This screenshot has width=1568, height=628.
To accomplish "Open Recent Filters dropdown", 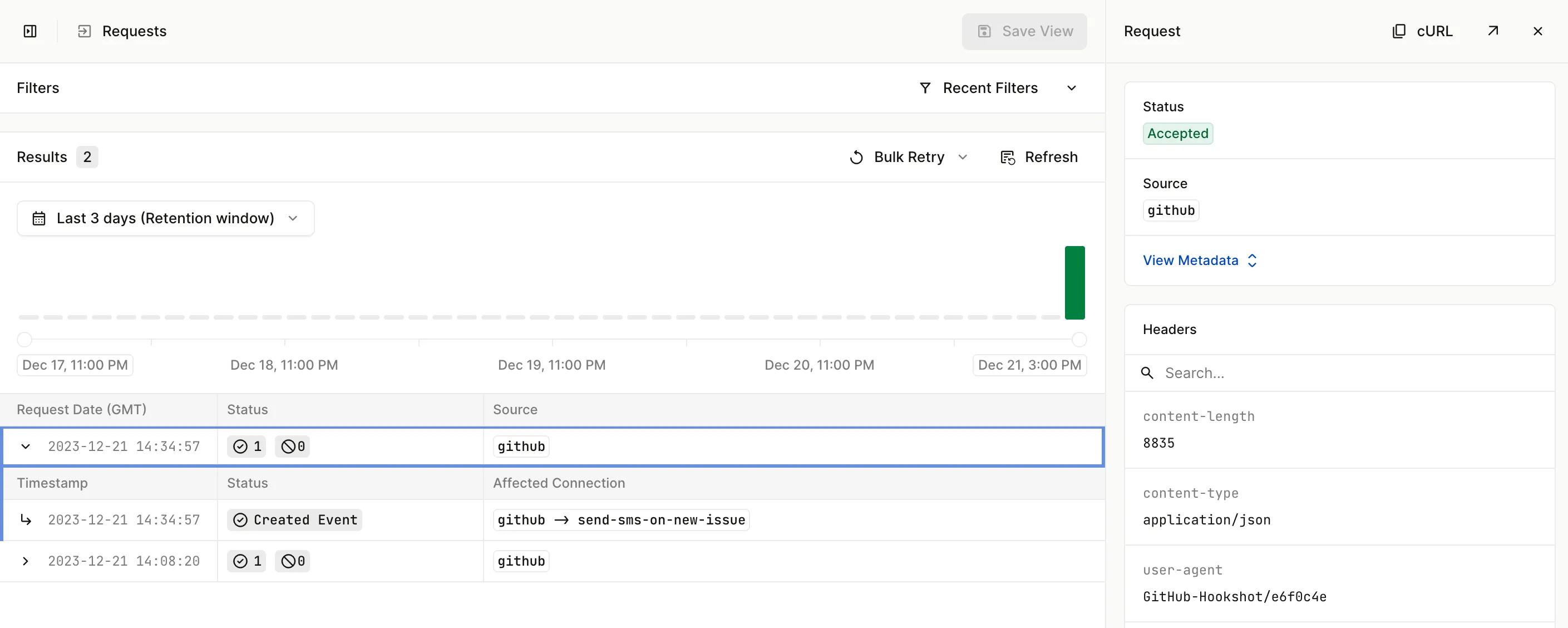I will 998,88.
